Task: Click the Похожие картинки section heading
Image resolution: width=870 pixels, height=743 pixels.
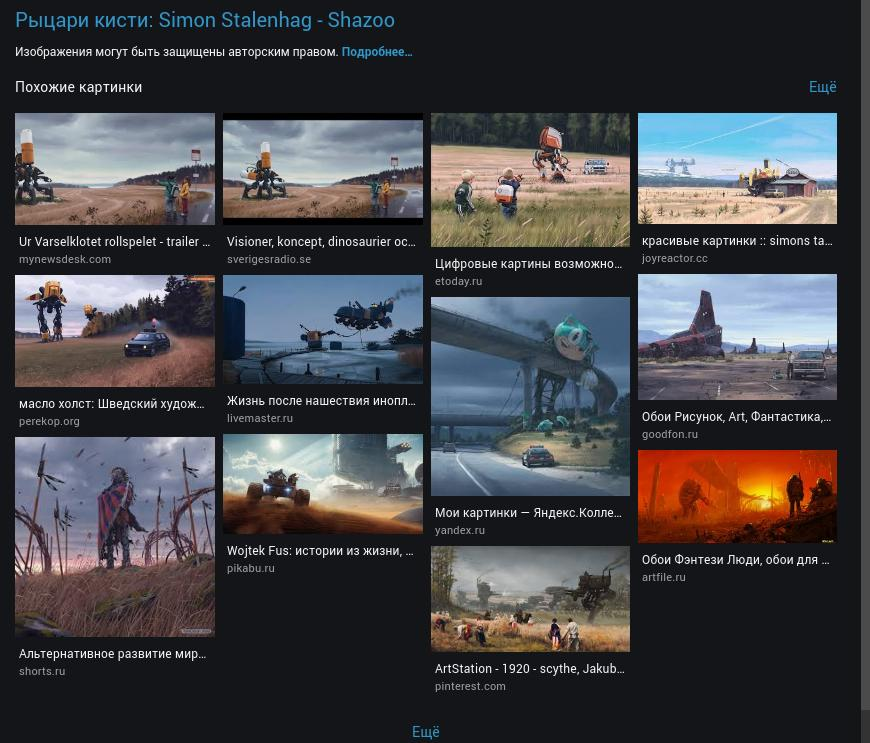Action: point(78,87)
